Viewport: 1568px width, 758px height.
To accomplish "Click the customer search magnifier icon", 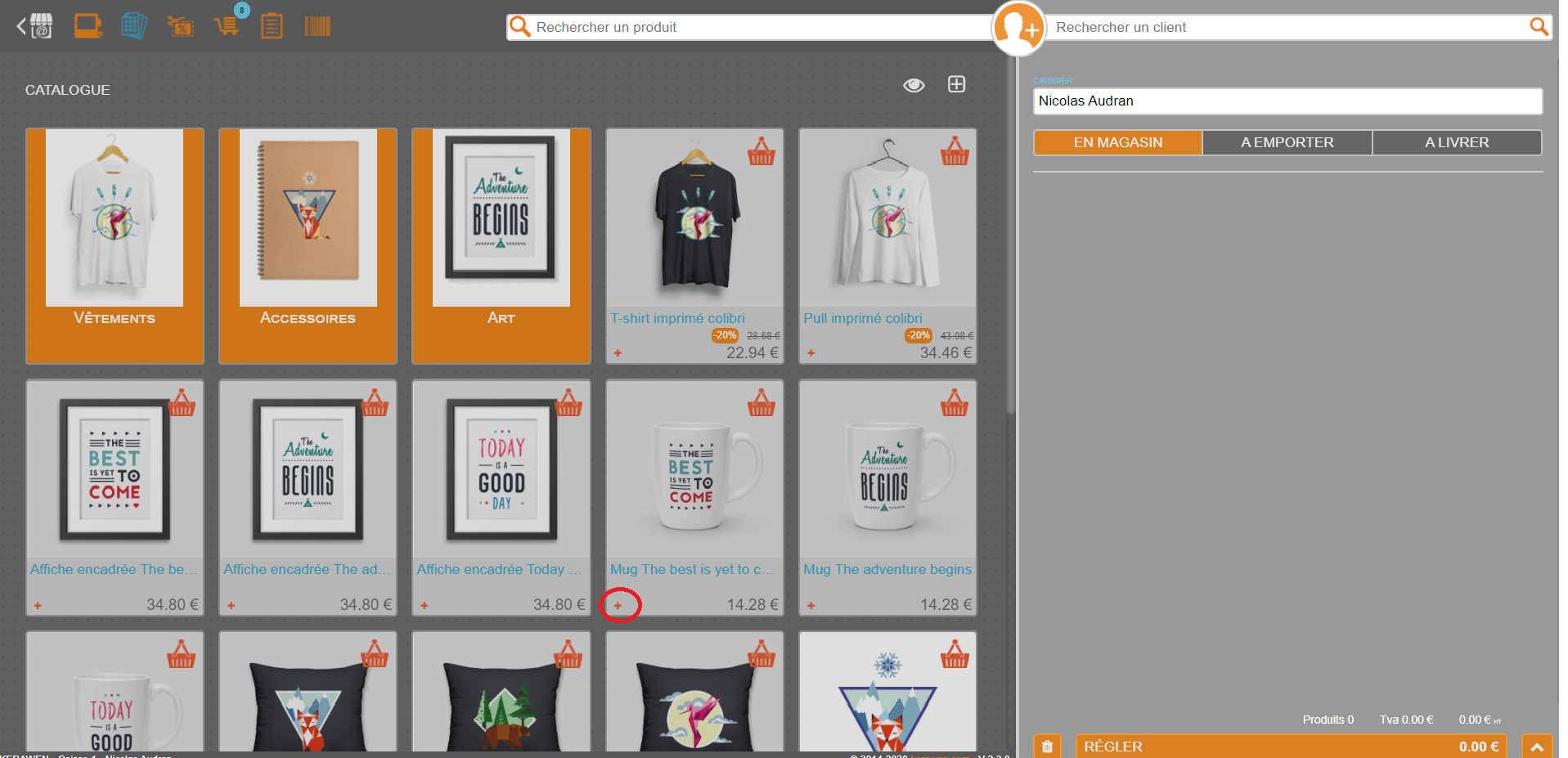I will pos(1539,26).
